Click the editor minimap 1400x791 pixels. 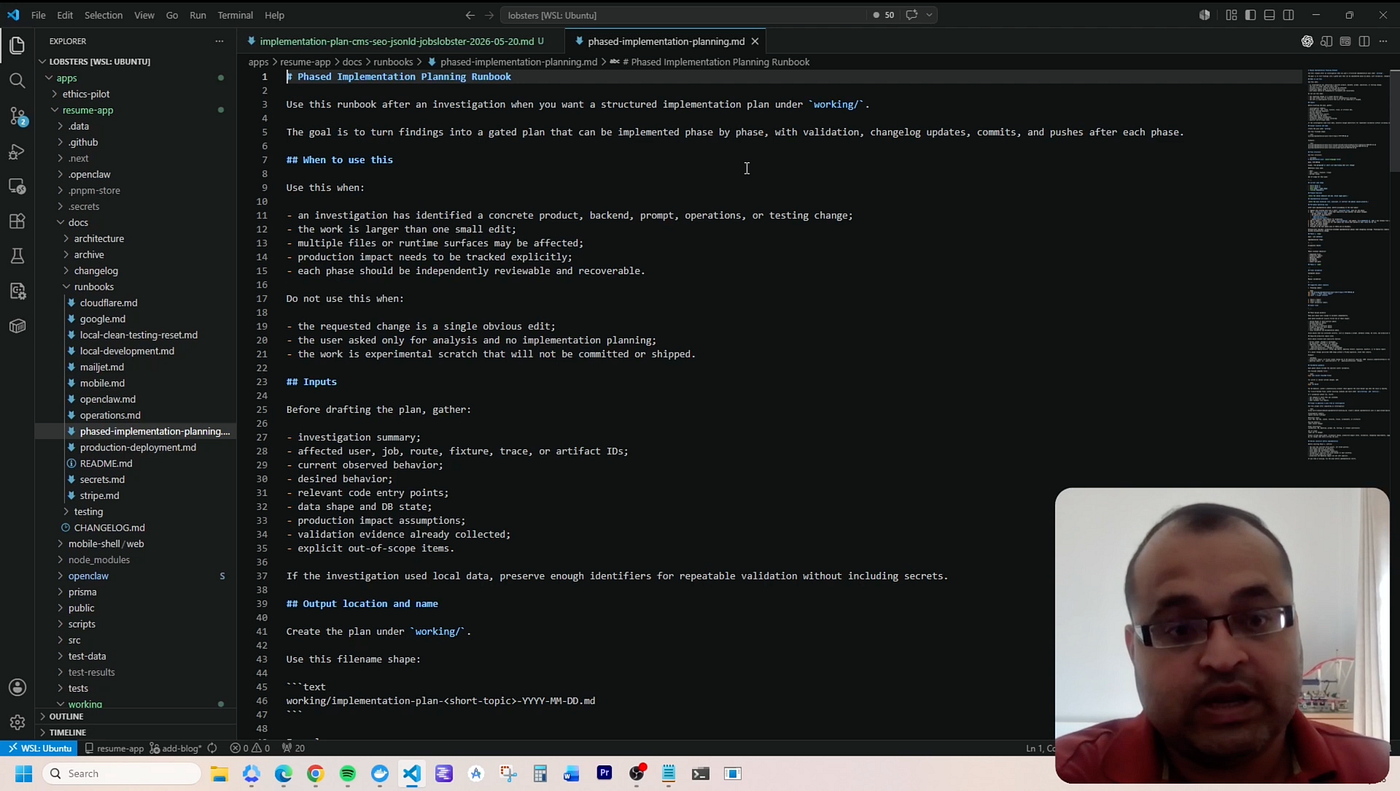tap(1347, 265)
